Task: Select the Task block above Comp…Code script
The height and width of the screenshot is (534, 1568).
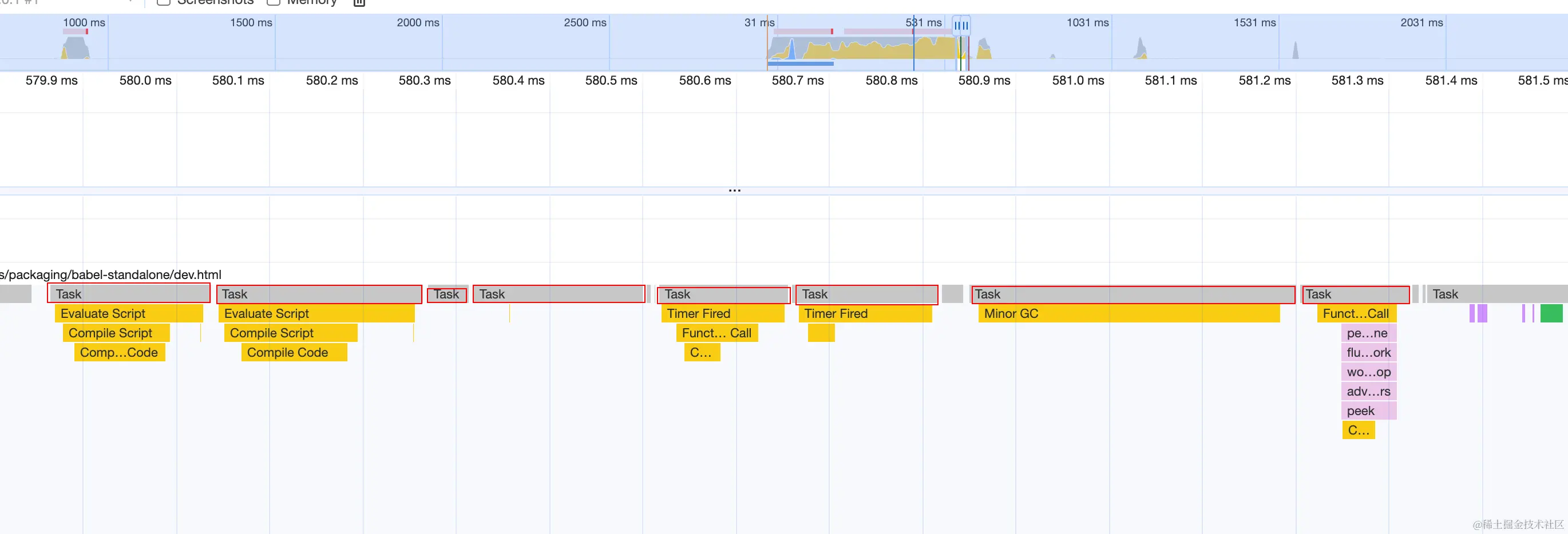Action: 129,294
